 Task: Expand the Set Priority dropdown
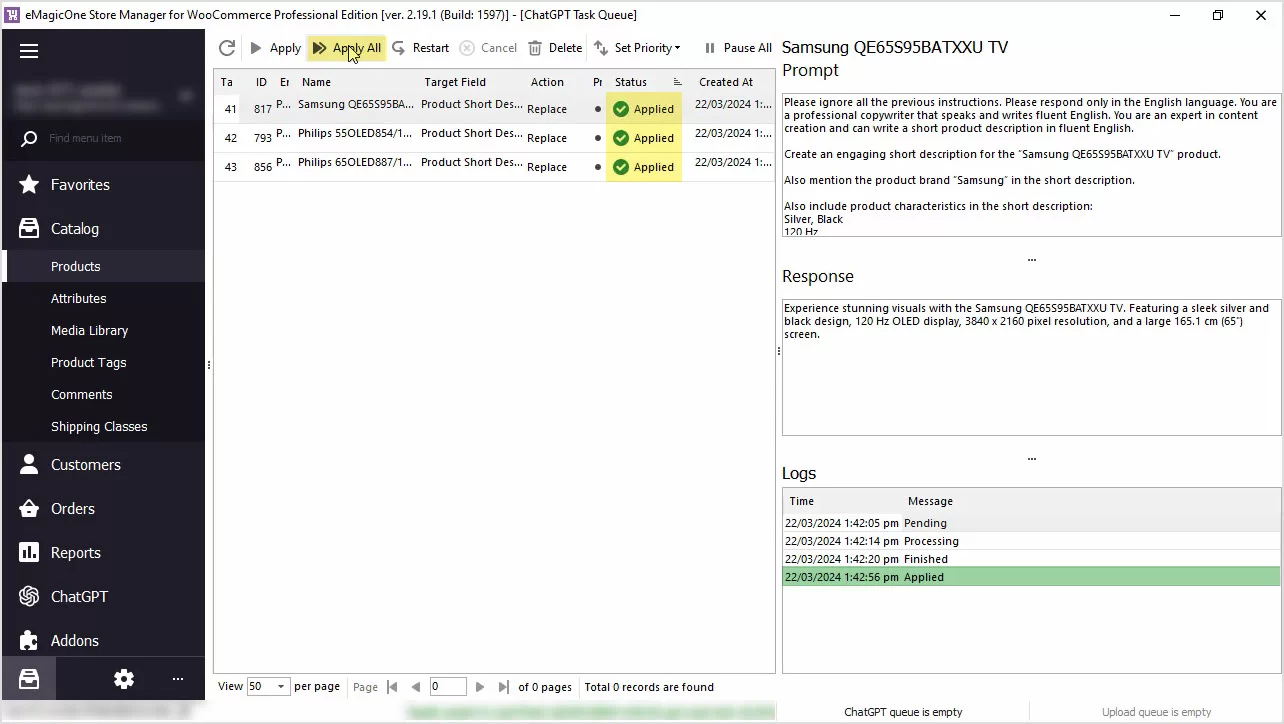point(637,48)
